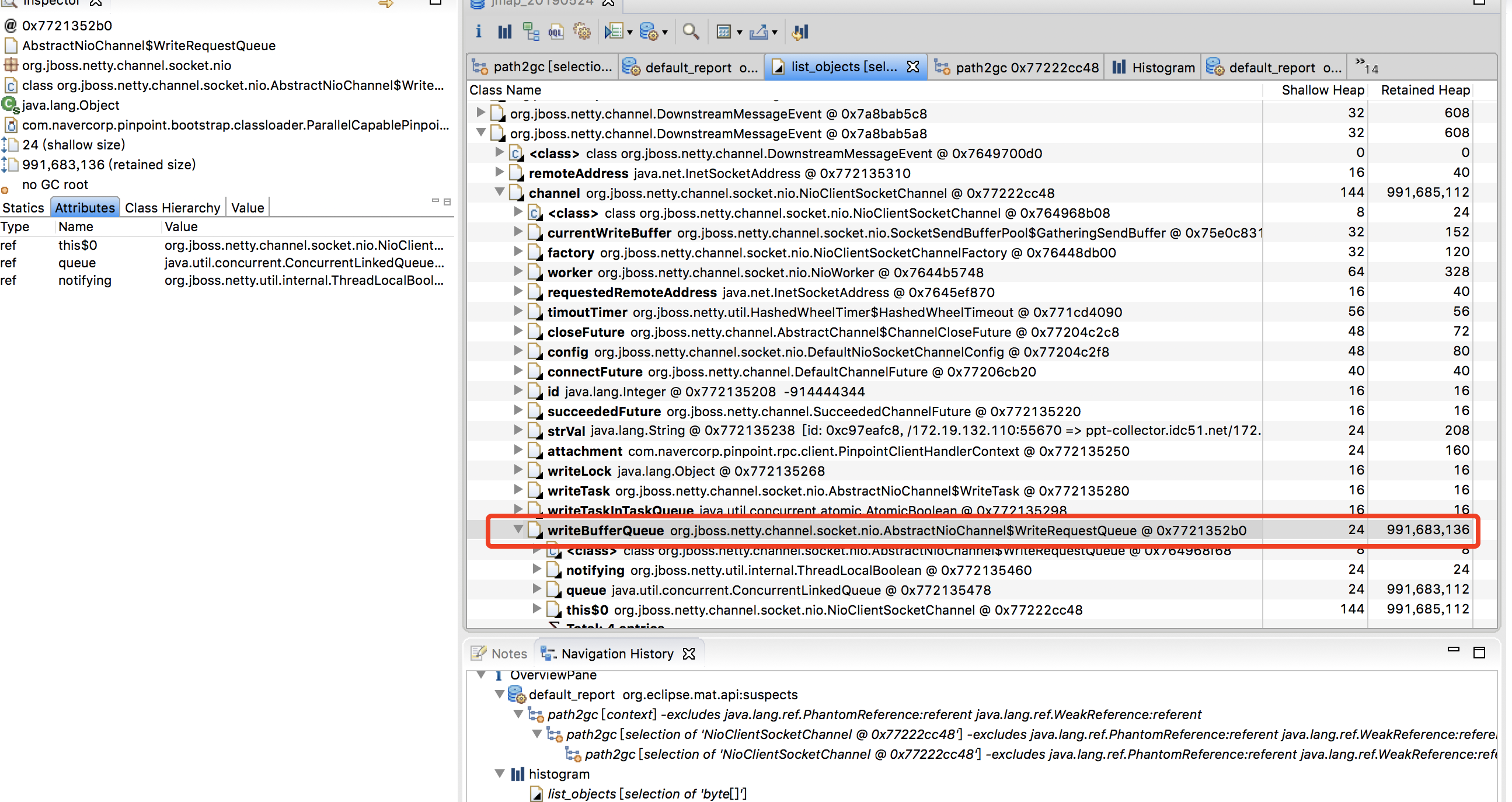Screen dimensions: 1512x802
Task: Switch to the Class Hierarchy inspector tab
Action: (173, 208)
